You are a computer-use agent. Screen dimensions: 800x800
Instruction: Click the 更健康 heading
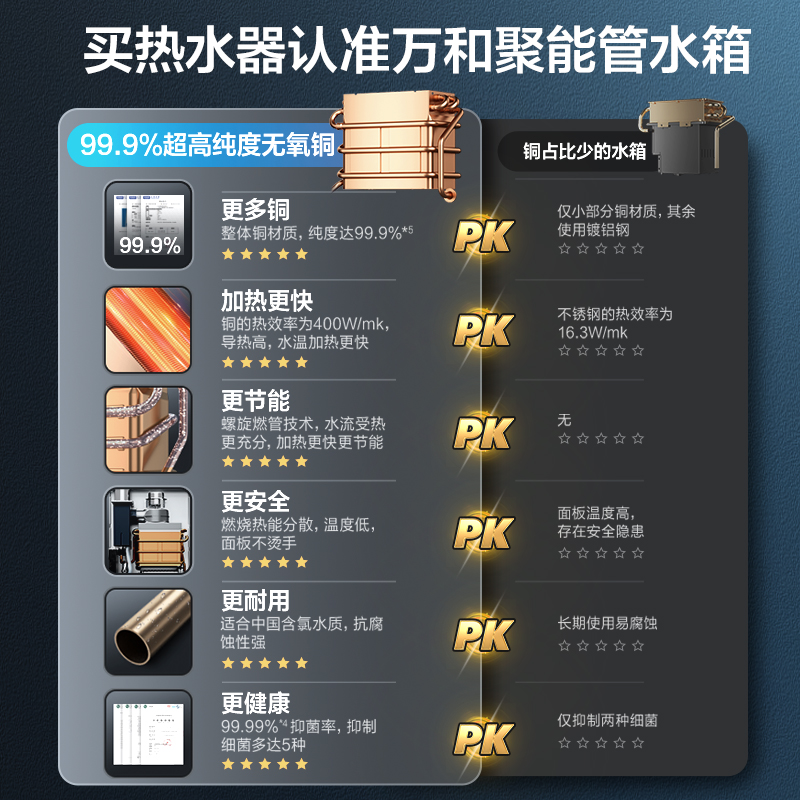(256, 703)
